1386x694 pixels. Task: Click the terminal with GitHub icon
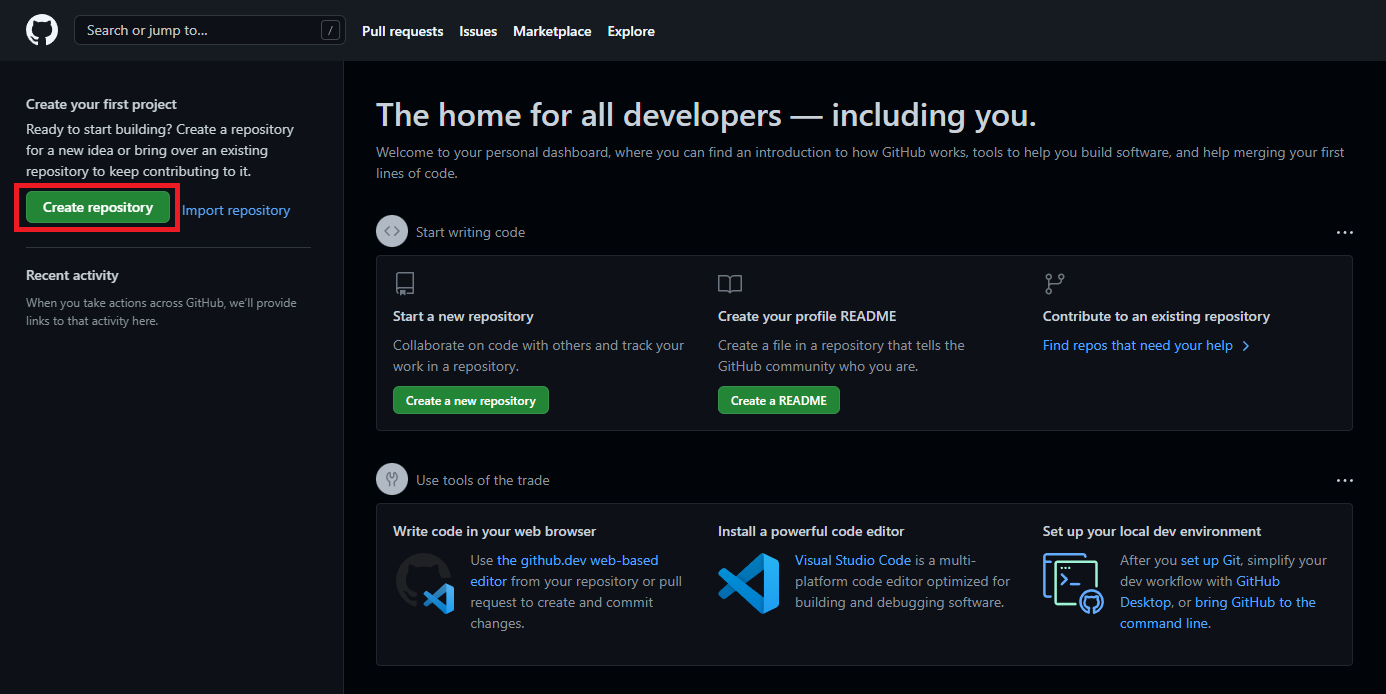[x=1073, y=583]
